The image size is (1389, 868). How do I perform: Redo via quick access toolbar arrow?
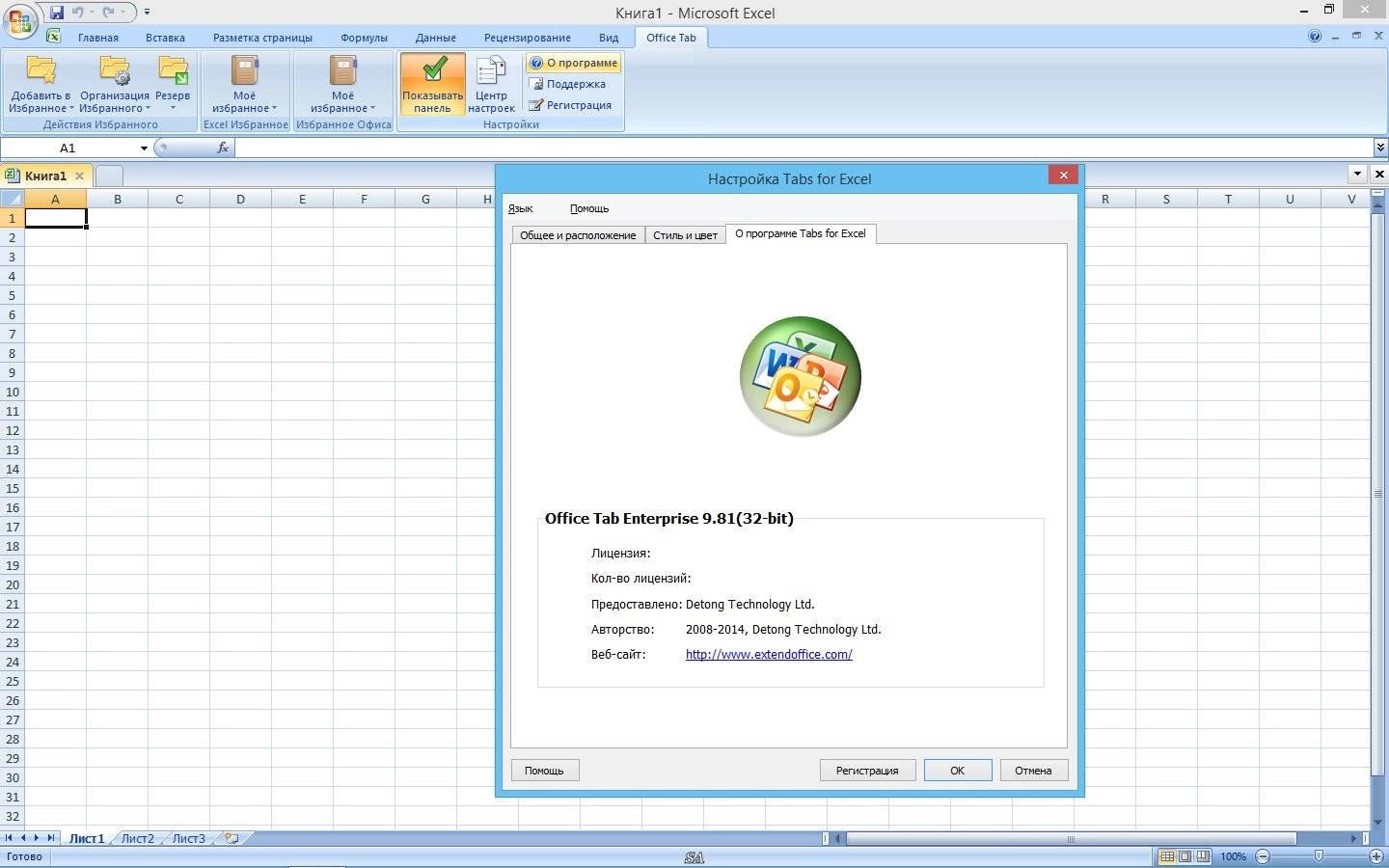pyautogui.click(x=108, y=13)
